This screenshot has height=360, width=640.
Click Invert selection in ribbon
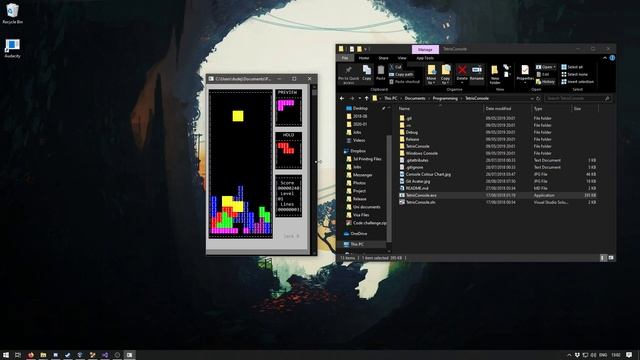click(578, 82)
